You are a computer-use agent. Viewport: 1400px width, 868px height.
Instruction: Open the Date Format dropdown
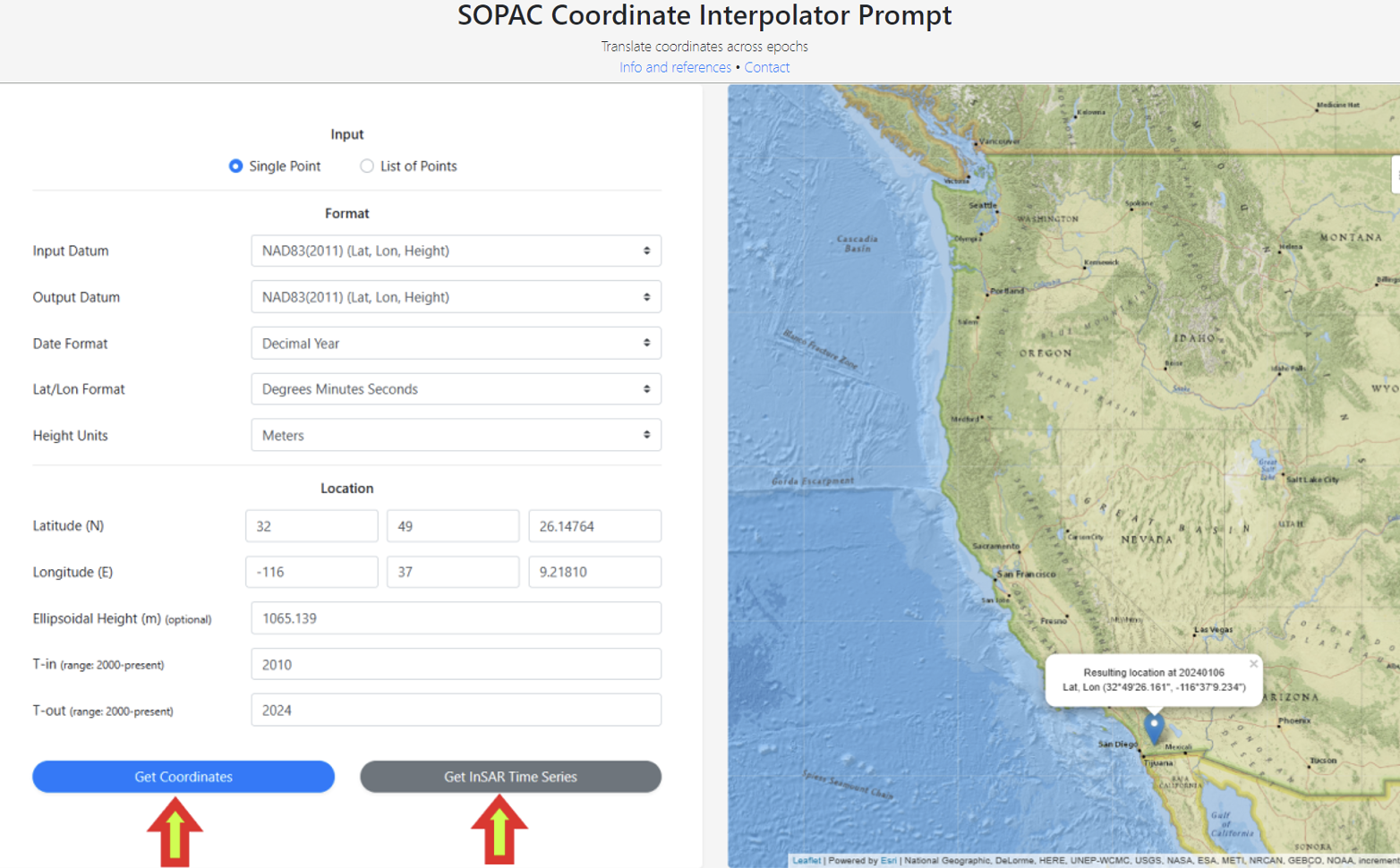(x=456, y=344)
